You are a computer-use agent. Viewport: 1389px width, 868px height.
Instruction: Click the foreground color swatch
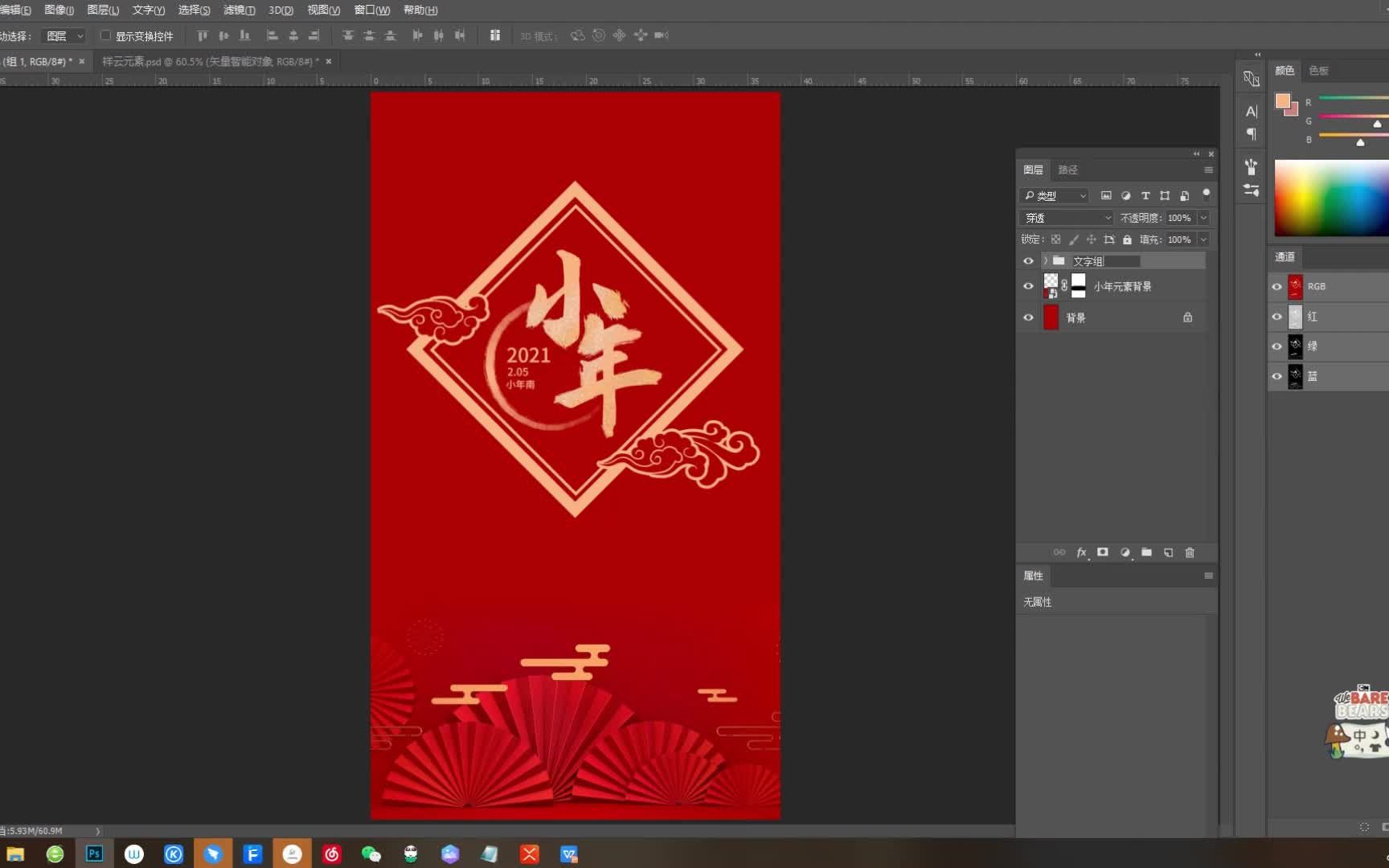(x=1282, y=100)
